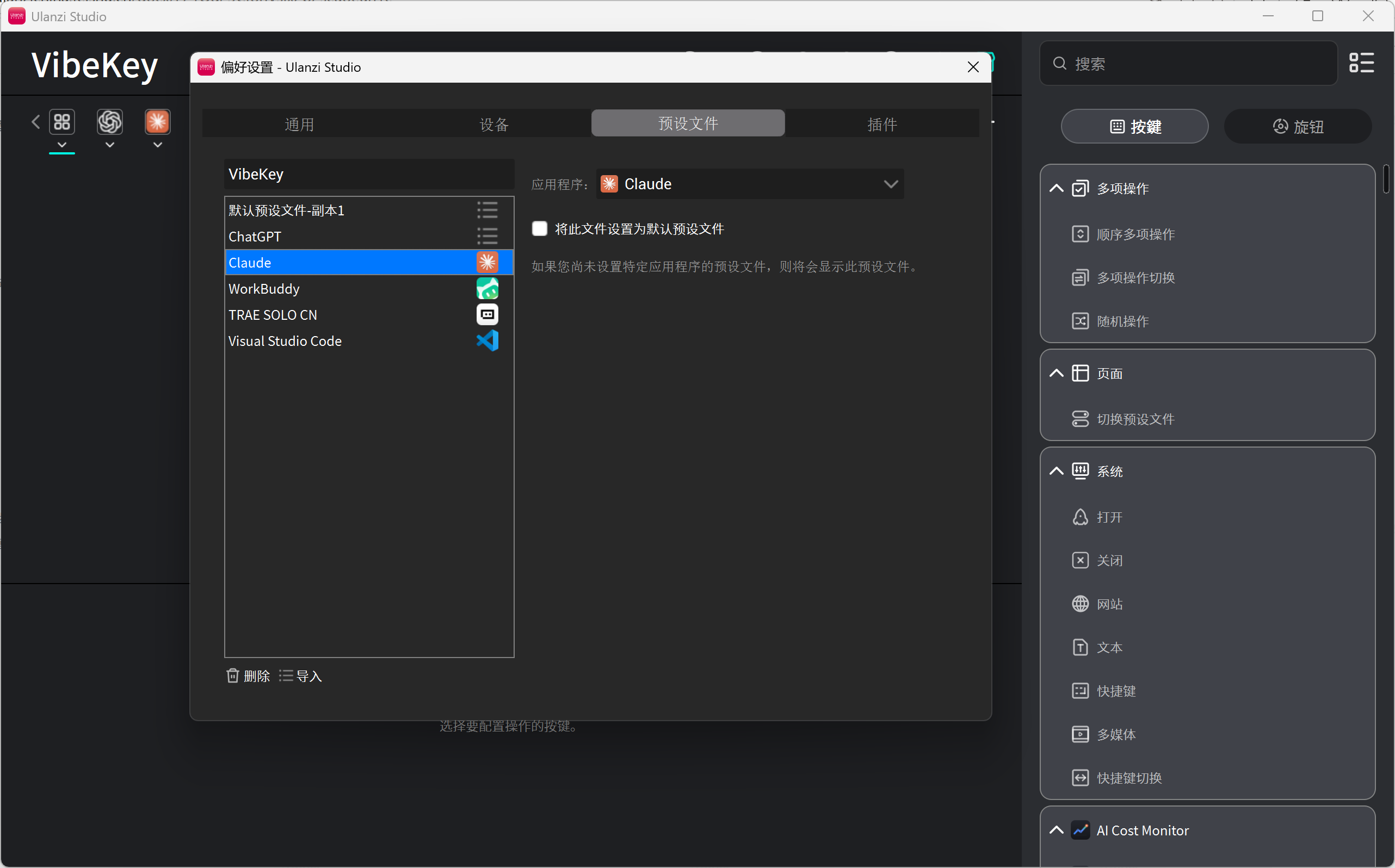The height and width of the screenshot is (868, 1395).
Task: Close the 偏好设置 dialog
Action: coord(973,67)
